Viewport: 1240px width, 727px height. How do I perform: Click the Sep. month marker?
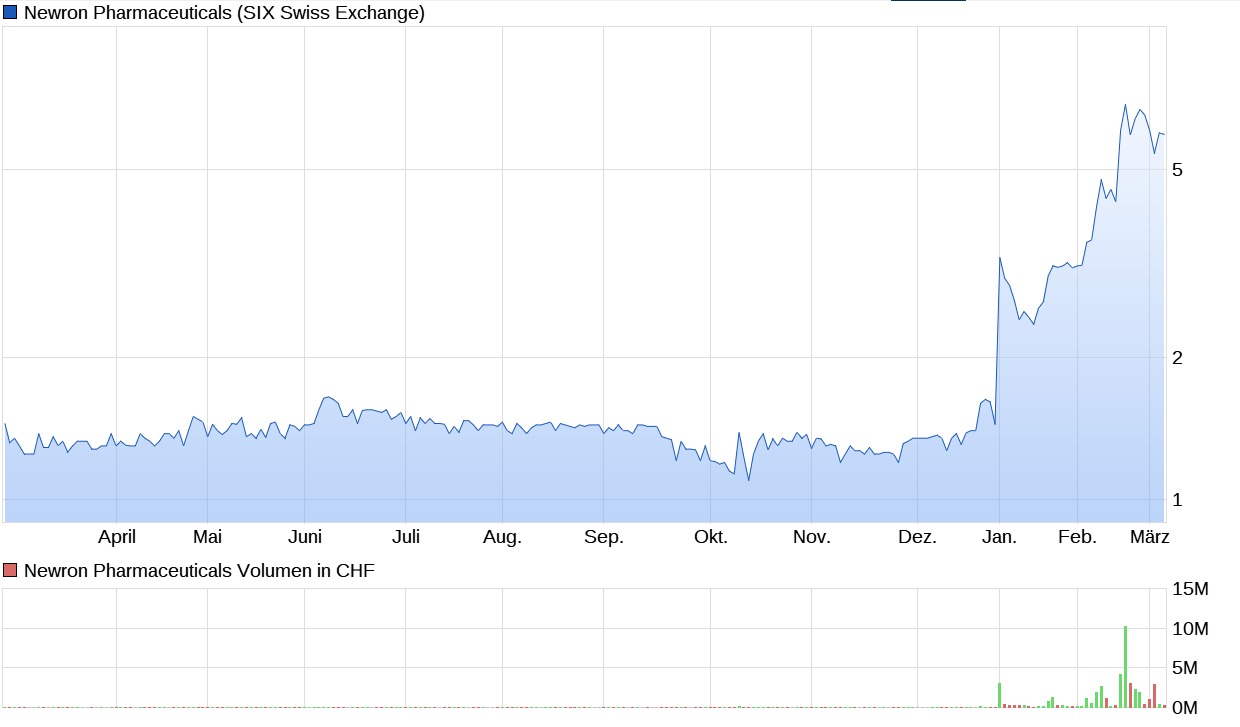coord(604,537)
